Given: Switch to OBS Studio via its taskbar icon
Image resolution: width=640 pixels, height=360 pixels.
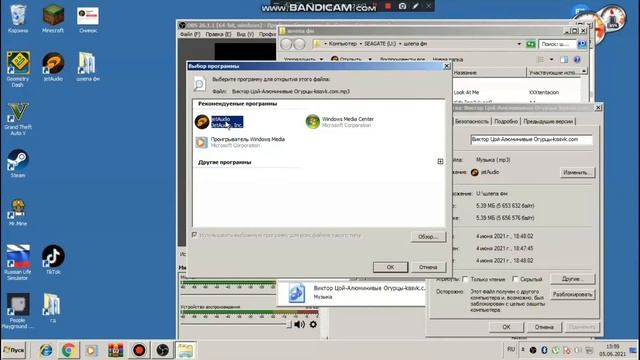Looking at the screenshot, I should tap(162, 350).
